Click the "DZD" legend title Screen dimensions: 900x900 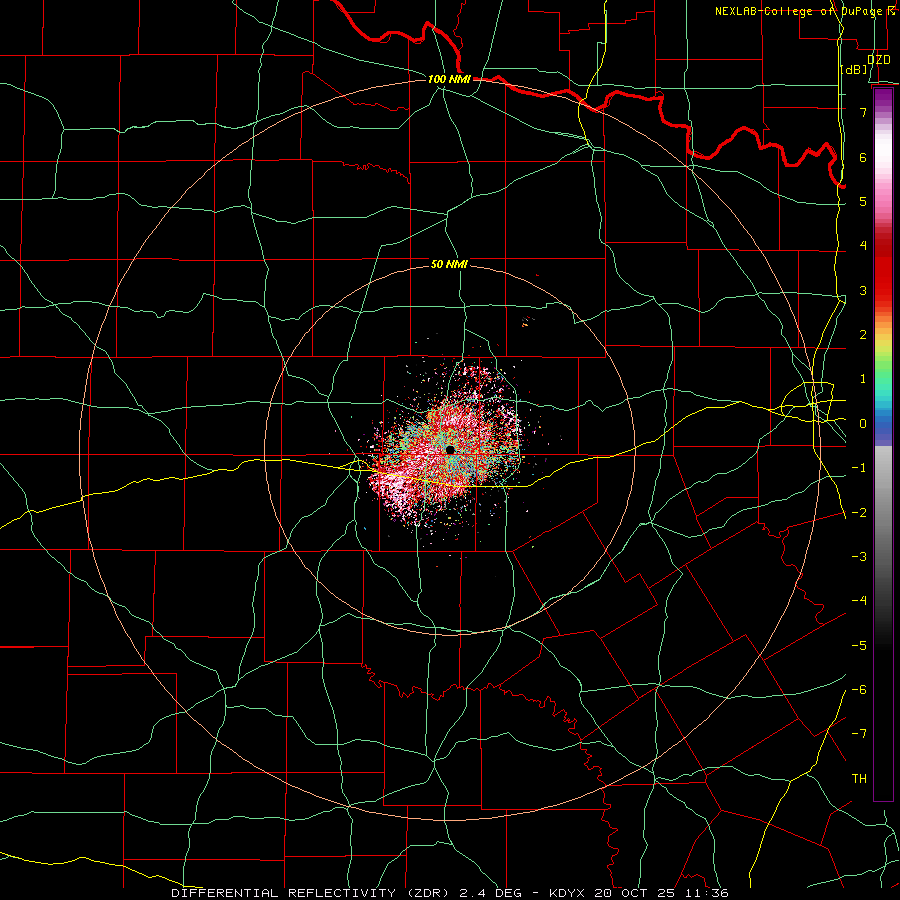click(879, 60)
